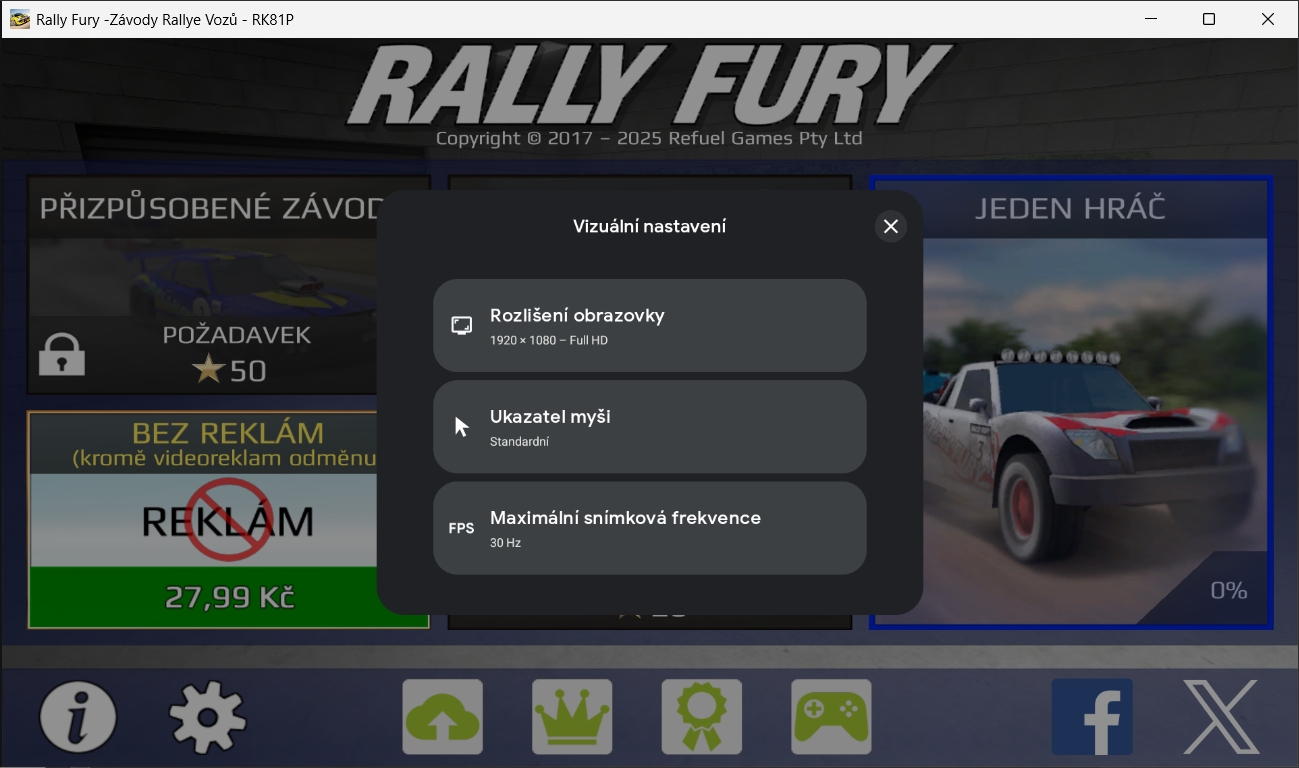The image size is (1299, 768).
Task: Open game settings gear icon
Action: point(207,717)
